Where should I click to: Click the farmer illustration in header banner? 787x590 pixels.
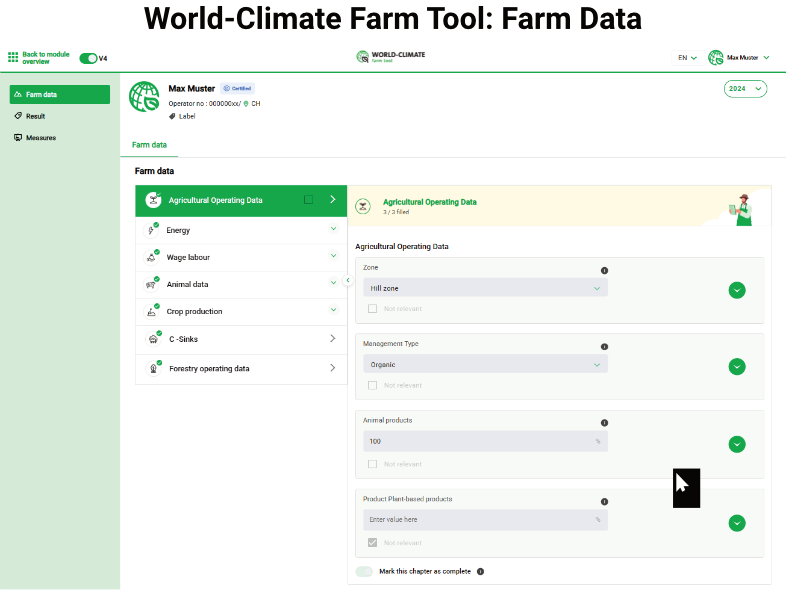(741, 210)
